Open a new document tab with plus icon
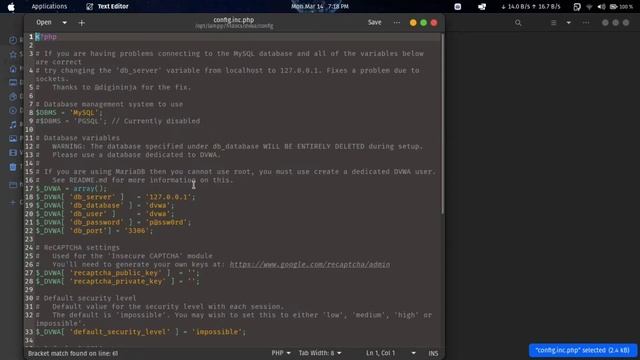 click(x=82, y=23)
